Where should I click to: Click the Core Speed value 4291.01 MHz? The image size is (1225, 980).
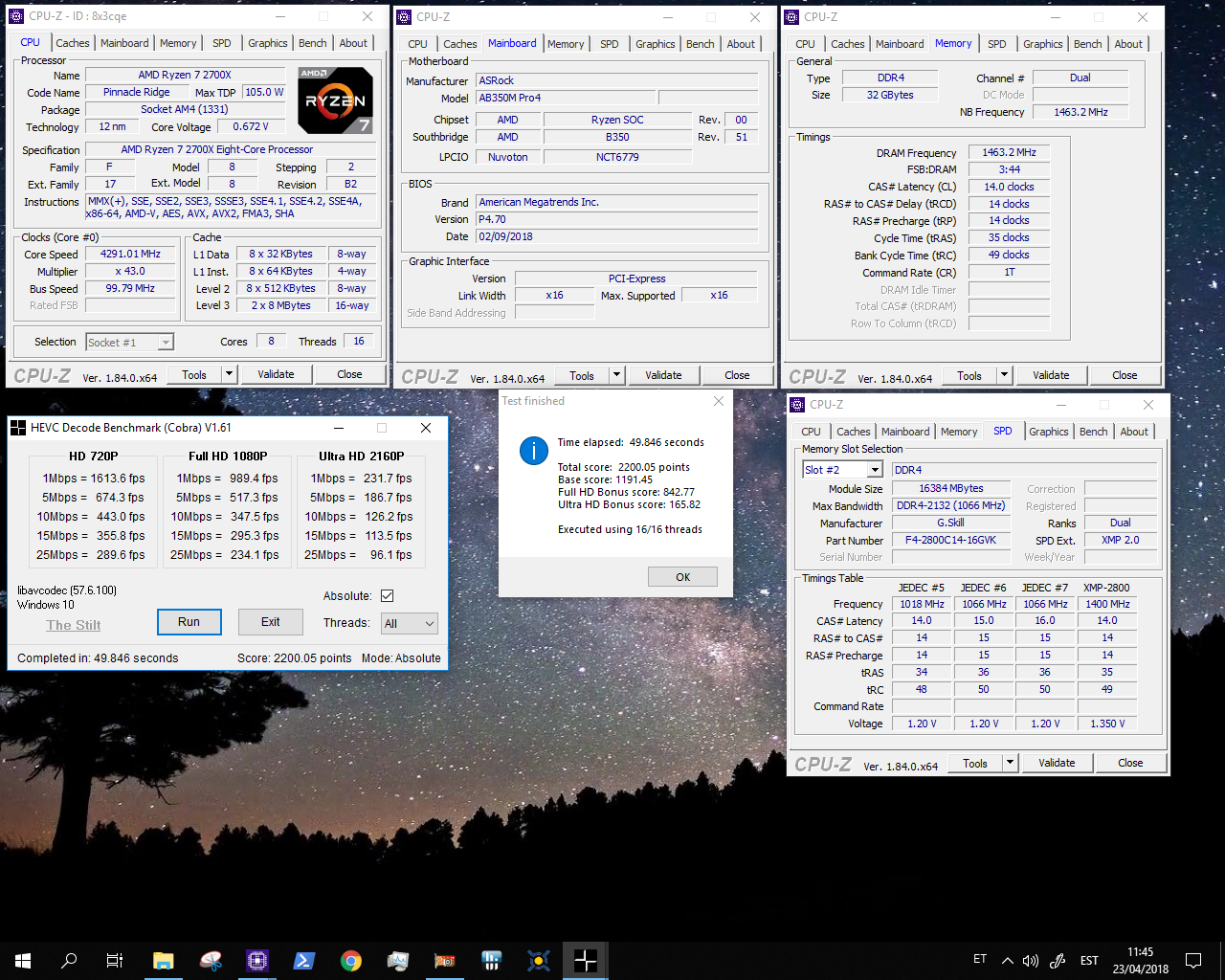click(130, 254)
